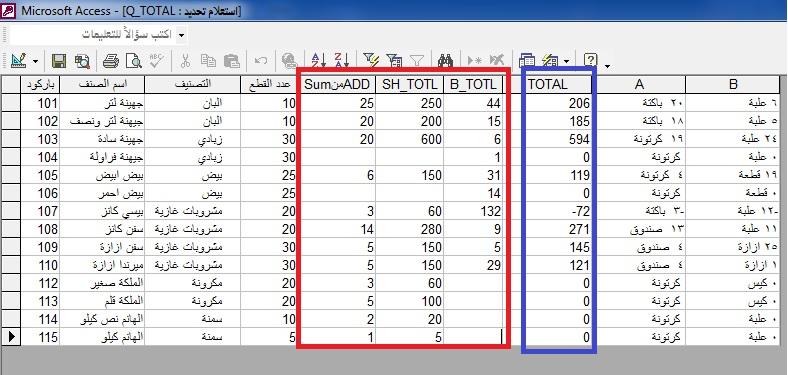Click TOTAL cell showing 594
The height and width of the screenshot is (375, 788).
[559, 139]
